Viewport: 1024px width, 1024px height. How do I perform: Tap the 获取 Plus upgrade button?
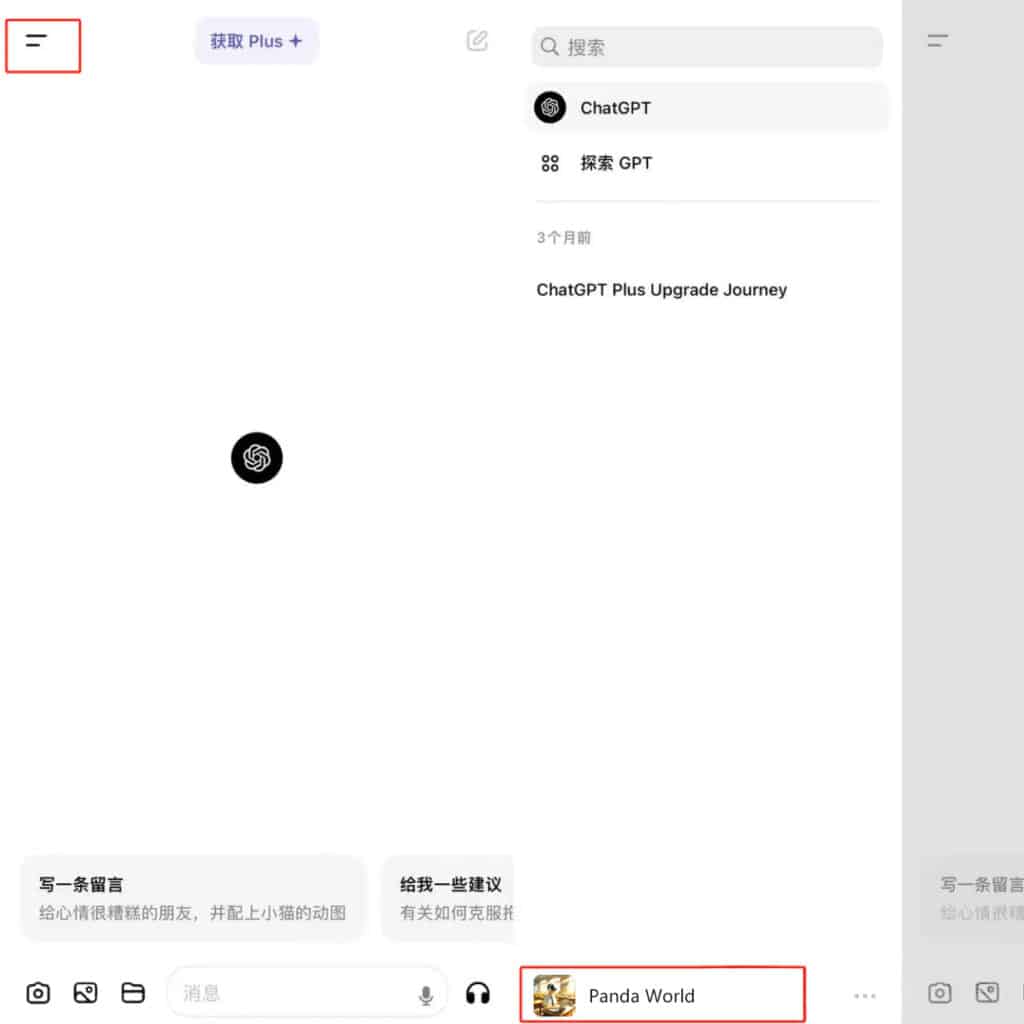tap(257, 41)
